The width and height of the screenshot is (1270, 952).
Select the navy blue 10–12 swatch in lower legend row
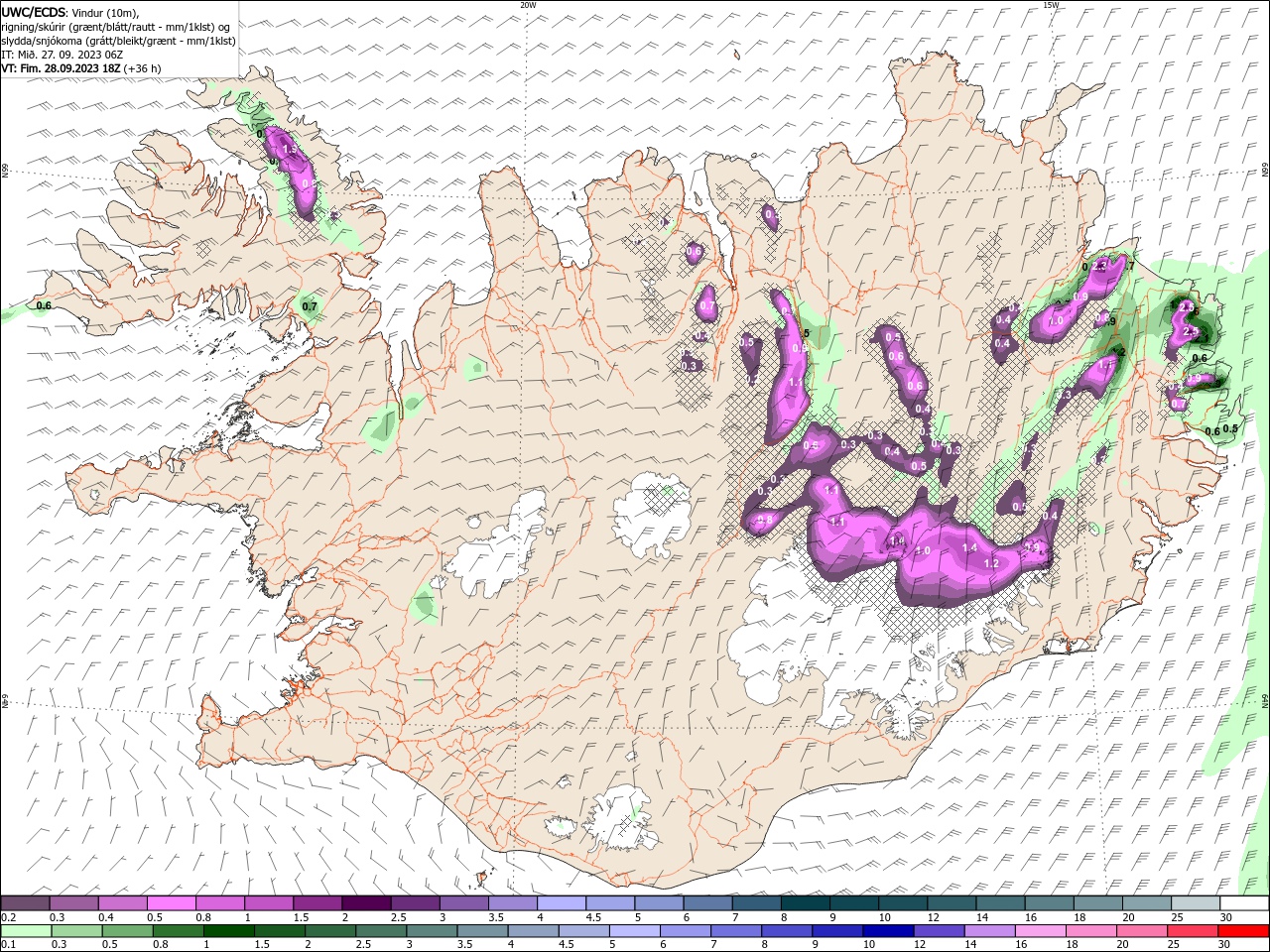(x=889, y=931)
